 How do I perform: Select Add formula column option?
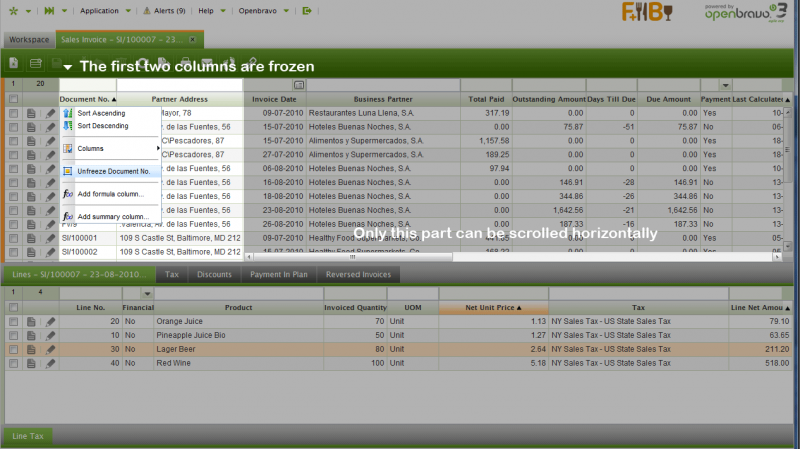112,194
